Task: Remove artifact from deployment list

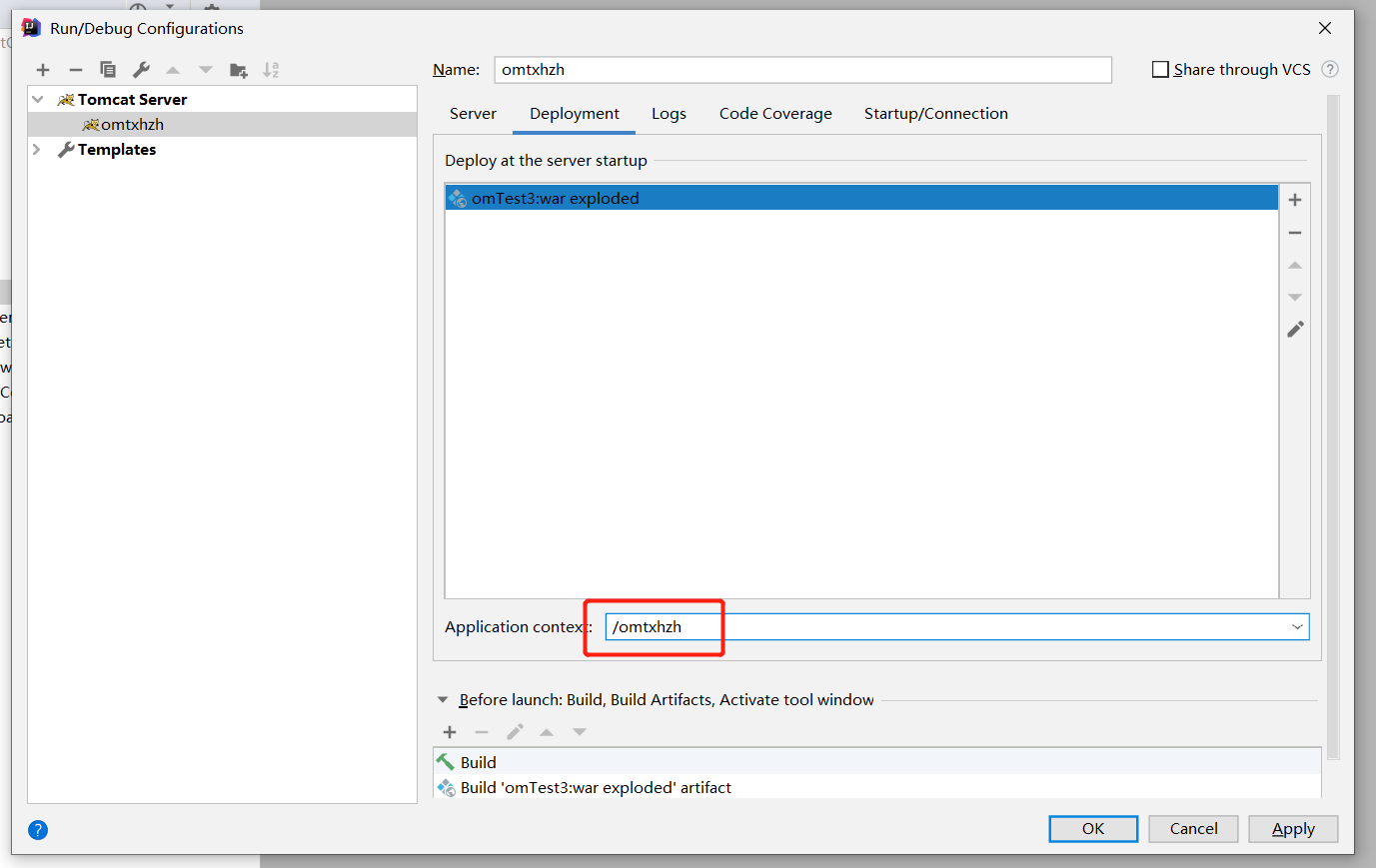Action: [1295, 233]
